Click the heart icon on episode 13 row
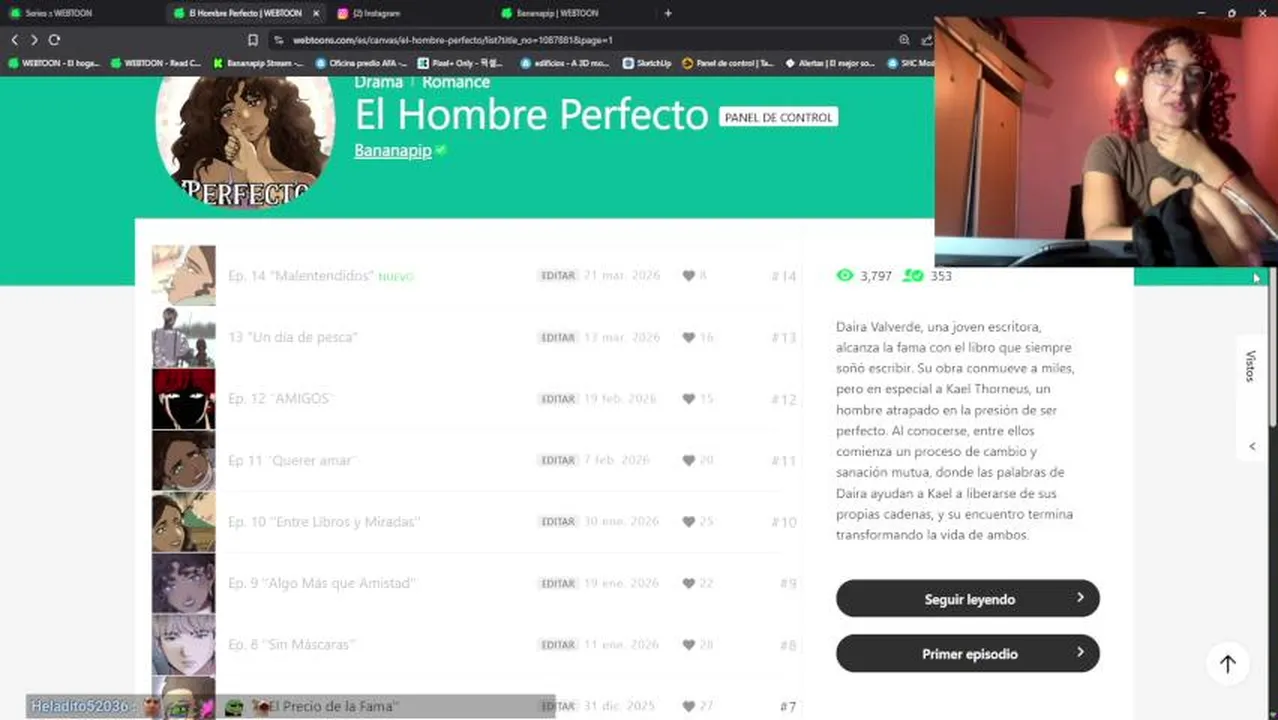 pyautogui.click(x=688, y=338)
